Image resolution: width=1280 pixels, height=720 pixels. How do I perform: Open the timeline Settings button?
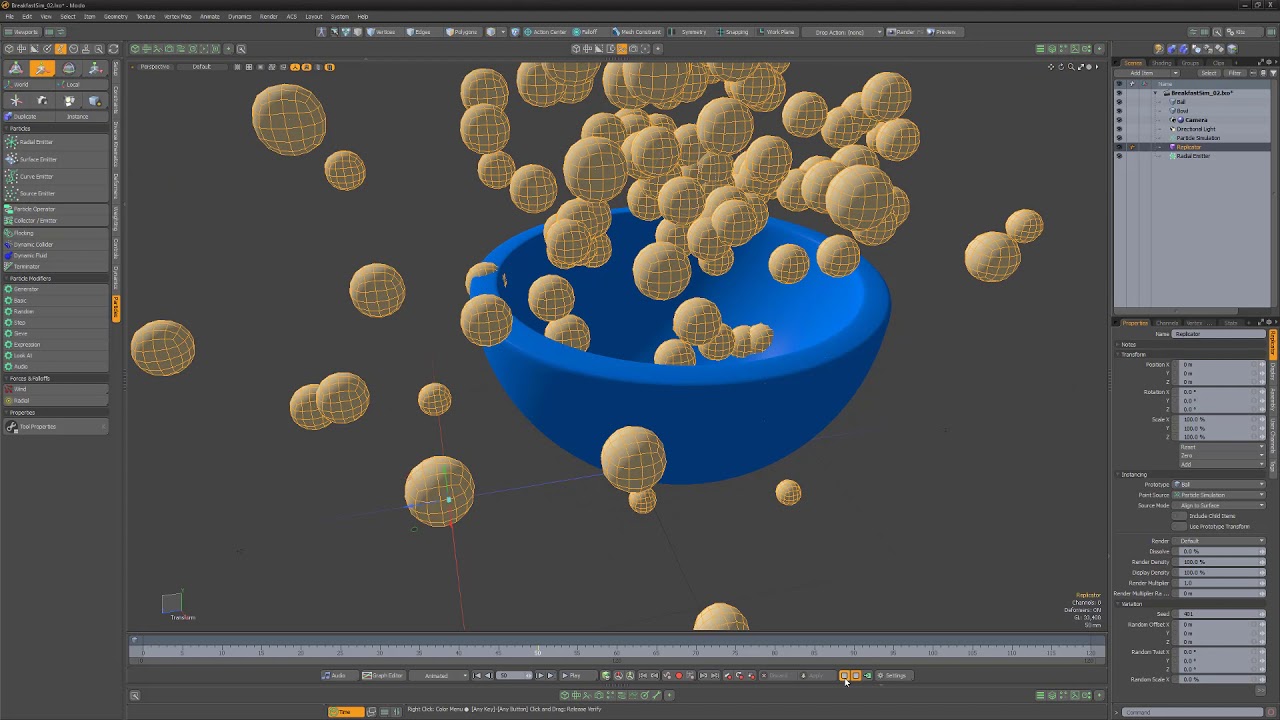pyautogui.click(x=892, y=675)
